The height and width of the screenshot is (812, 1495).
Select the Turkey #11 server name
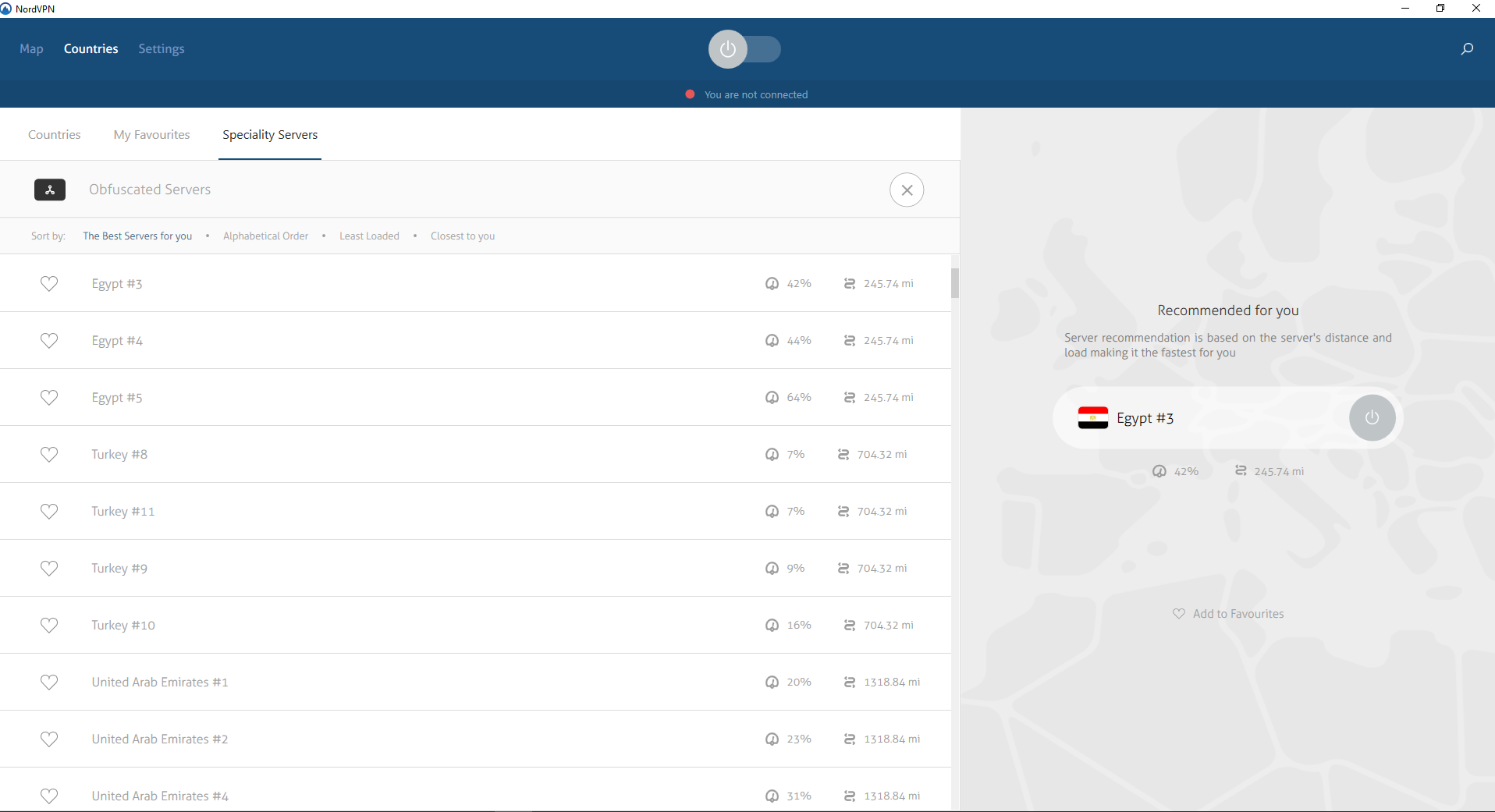(123, 512)
